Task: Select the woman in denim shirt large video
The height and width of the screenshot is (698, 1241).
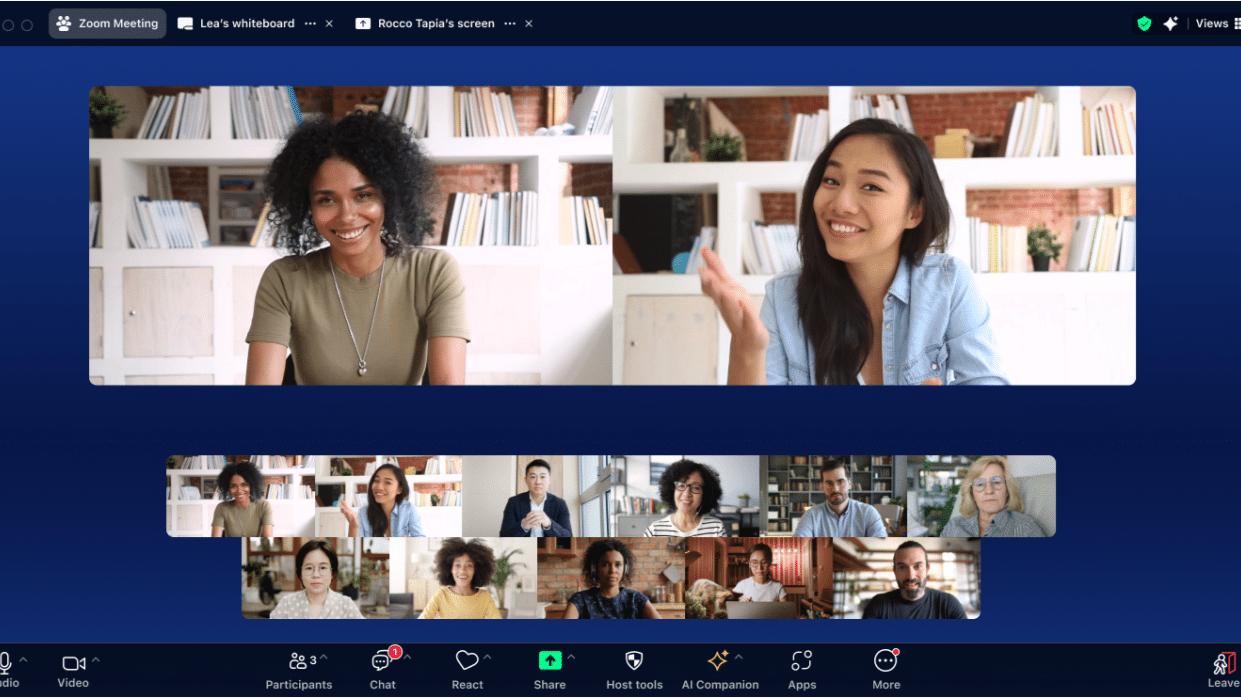Action: (874, 236)
